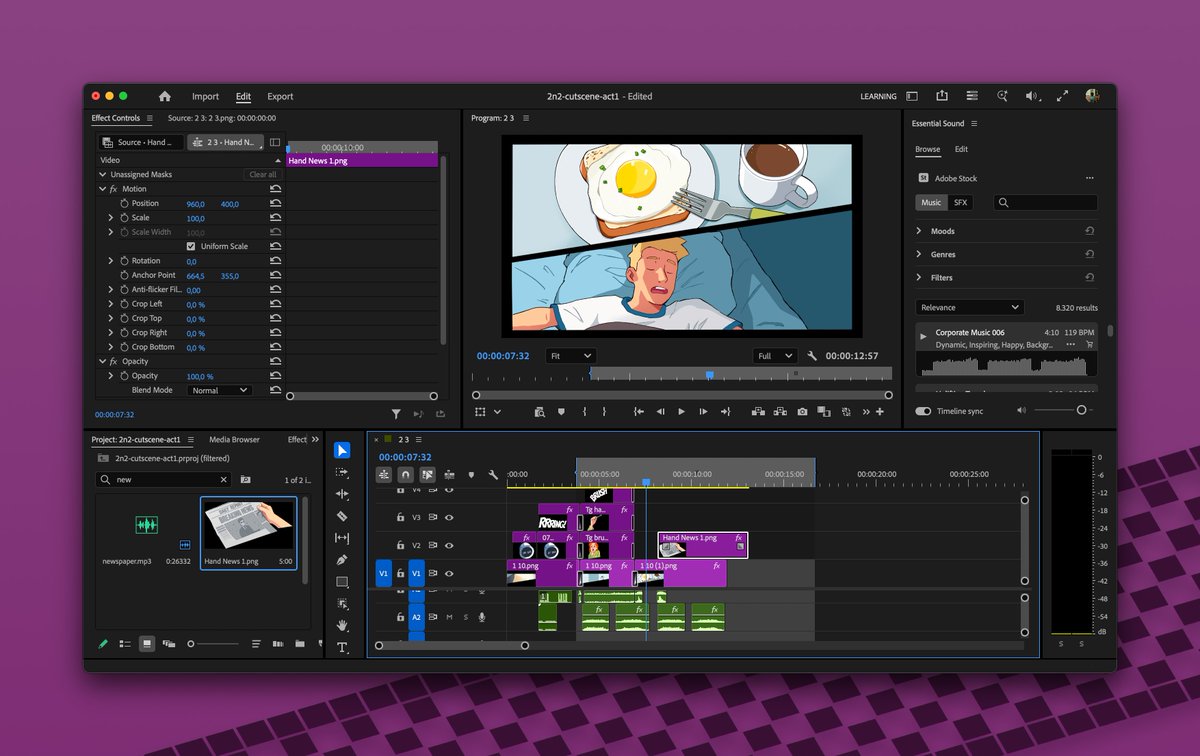The height and width of the screenshot is (756, 1200).
Task: Toggle V3 track output eye
Action: point(449,518)
